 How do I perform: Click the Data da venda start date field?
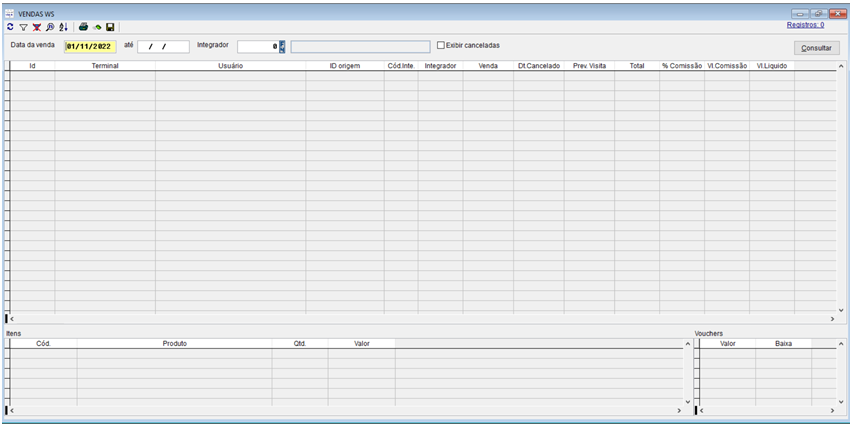[90, 47]
